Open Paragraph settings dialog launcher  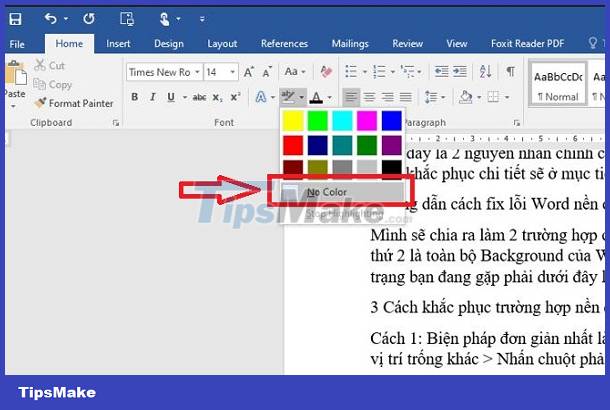(x=517, y=123)
